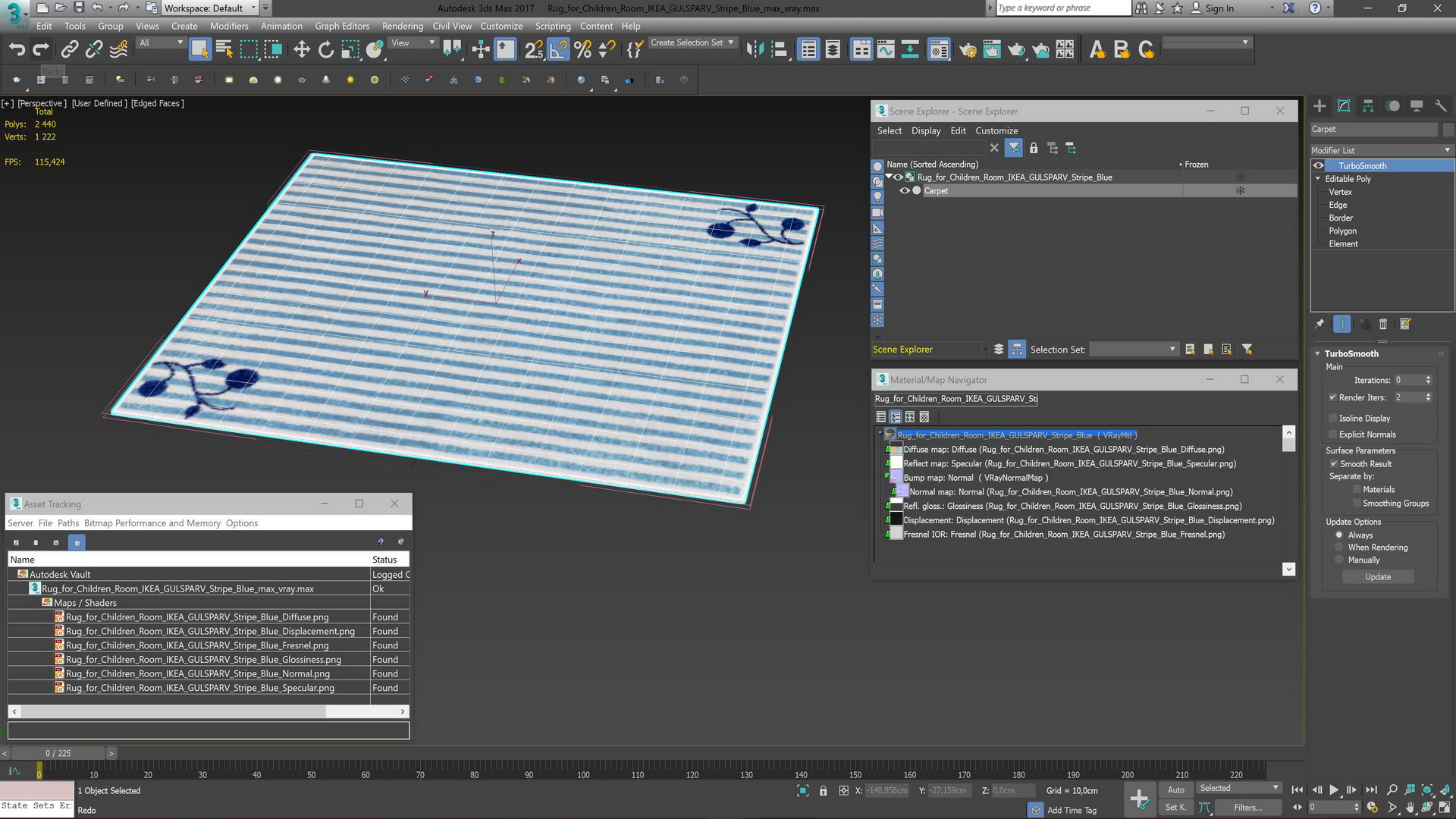Screen dimensions: 1456x819
Task: Click the Key Filters button
Action: pos(1247,808)
